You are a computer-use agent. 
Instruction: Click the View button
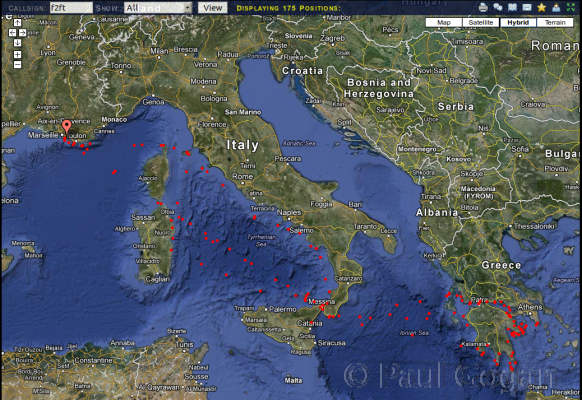[x=213, y=8]
